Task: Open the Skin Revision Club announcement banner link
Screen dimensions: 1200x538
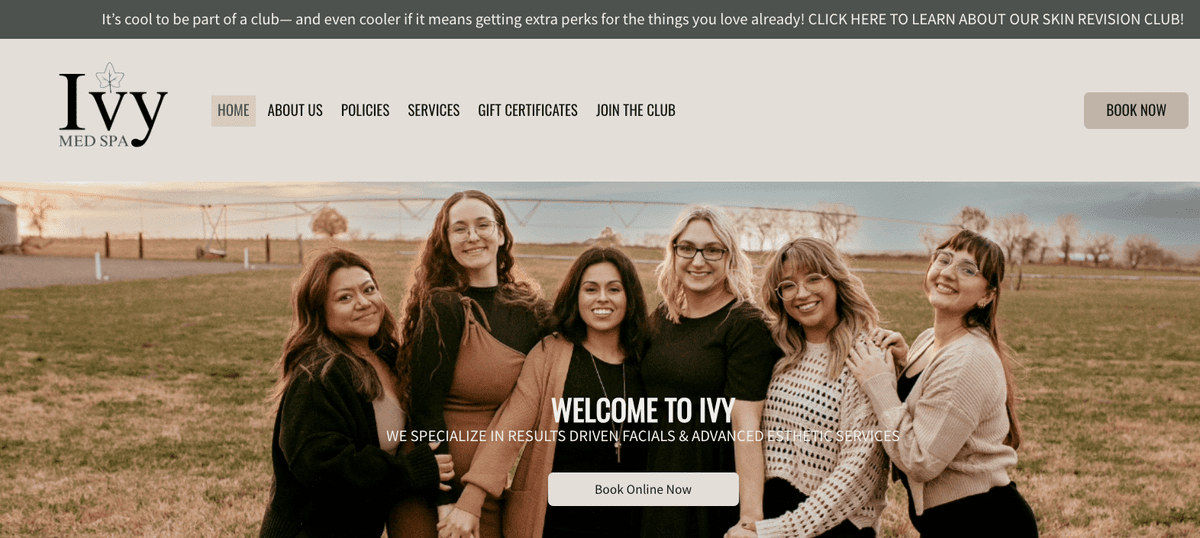Action: pyautogui.click(x=643, y=19)
